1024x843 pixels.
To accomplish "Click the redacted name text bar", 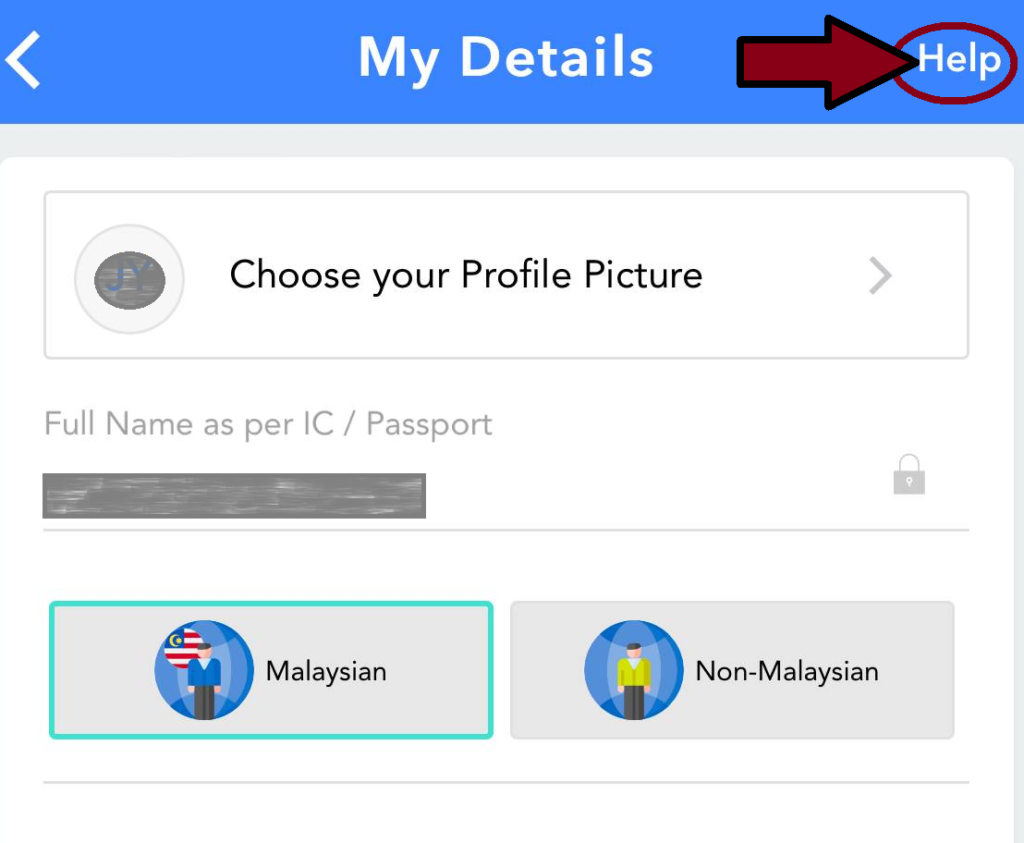I will coord(234,496).
